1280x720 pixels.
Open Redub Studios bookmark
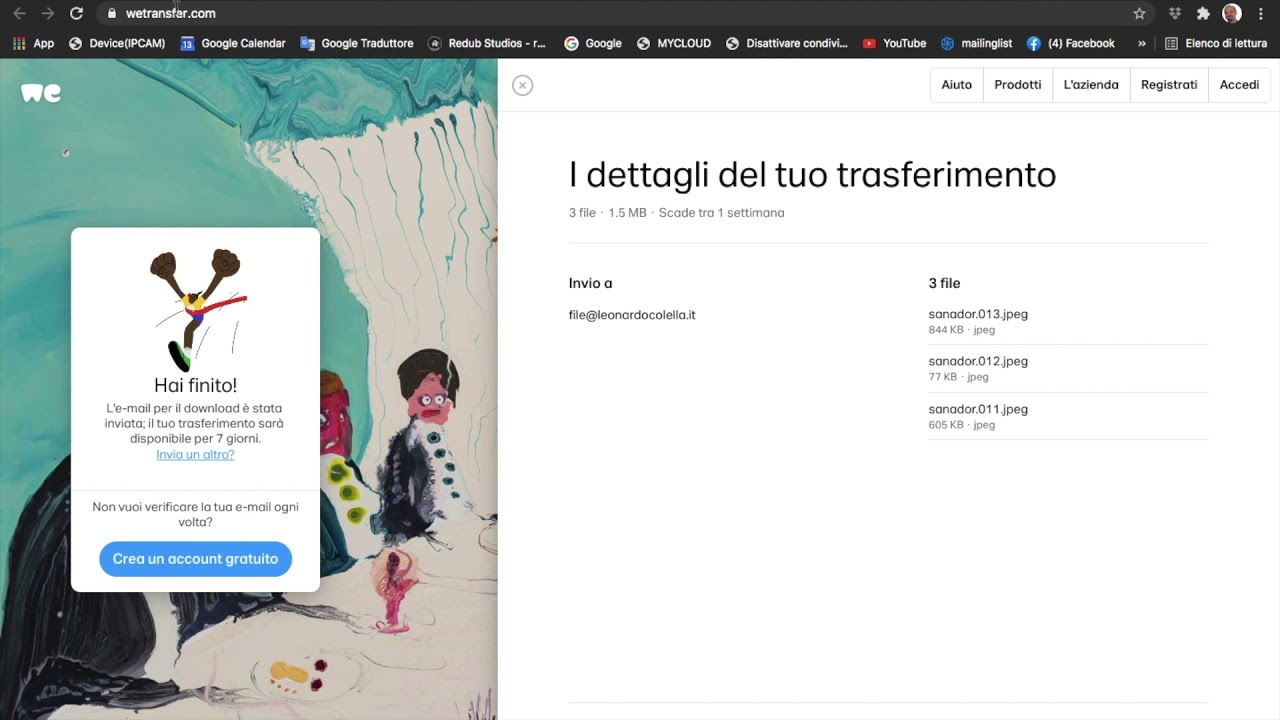click(487, 43)
